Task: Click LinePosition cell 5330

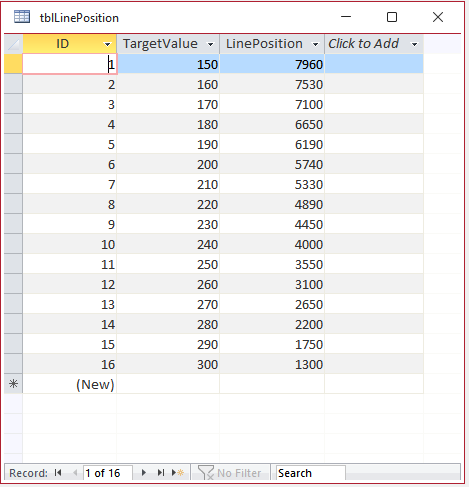Action: pos(272,184)
